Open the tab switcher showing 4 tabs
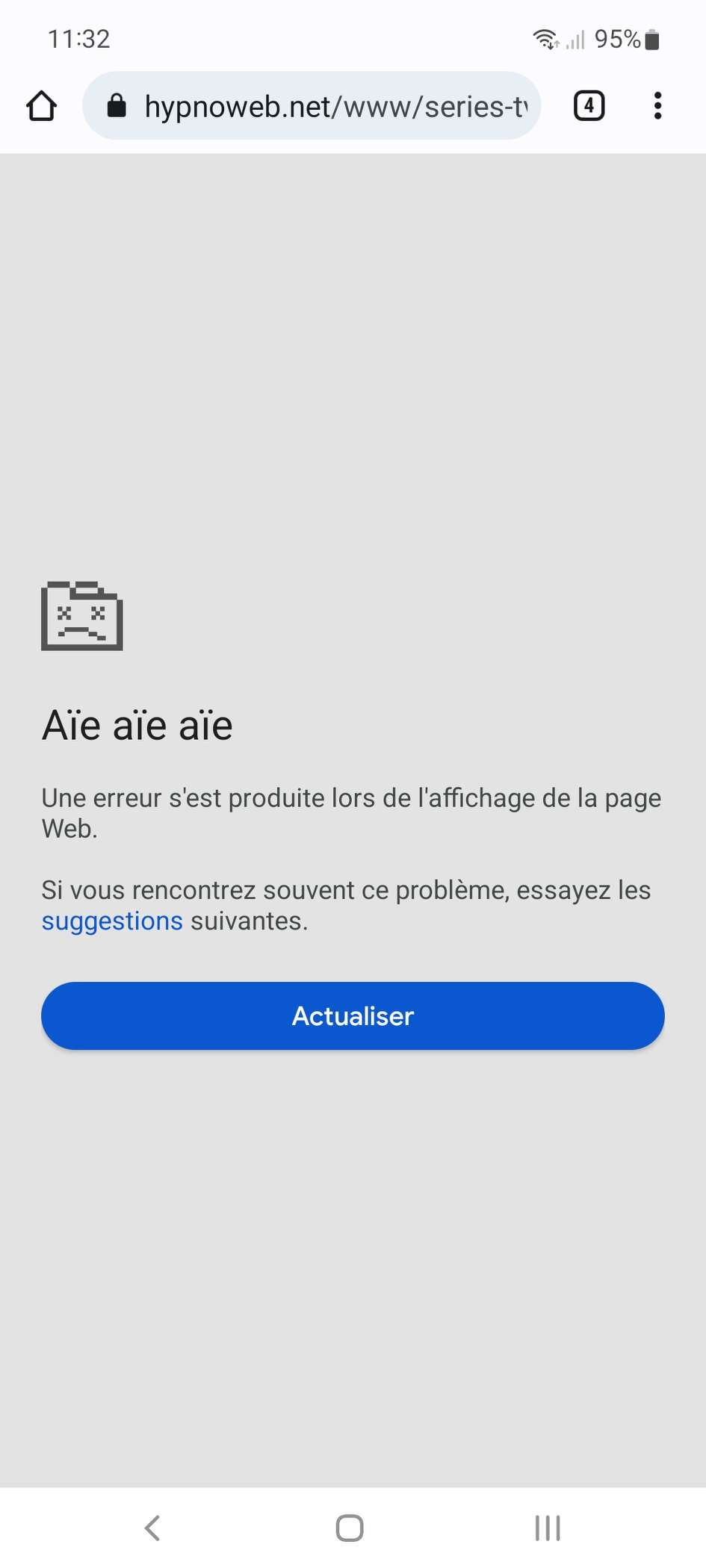 tap(589, 106)
